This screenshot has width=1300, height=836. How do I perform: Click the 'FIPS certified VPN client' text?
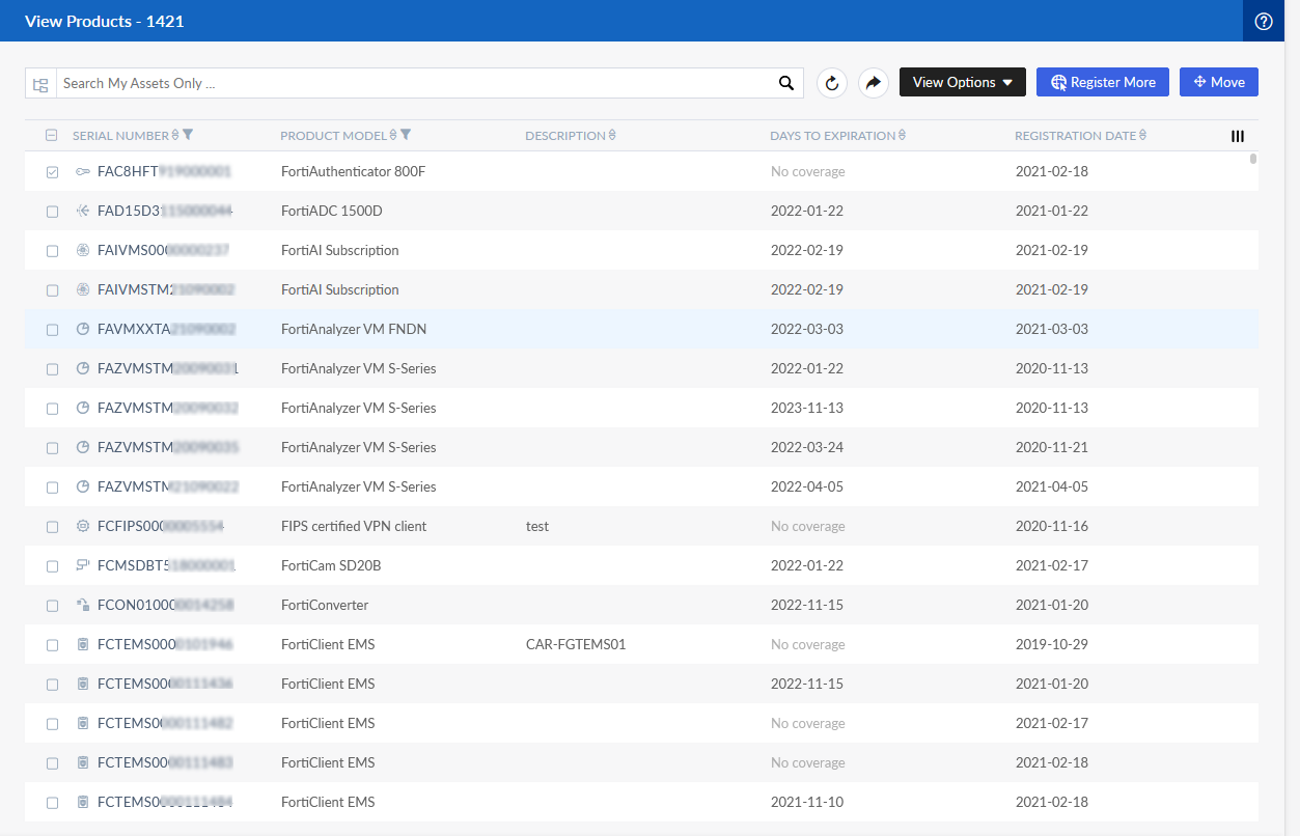coord(354,526)
